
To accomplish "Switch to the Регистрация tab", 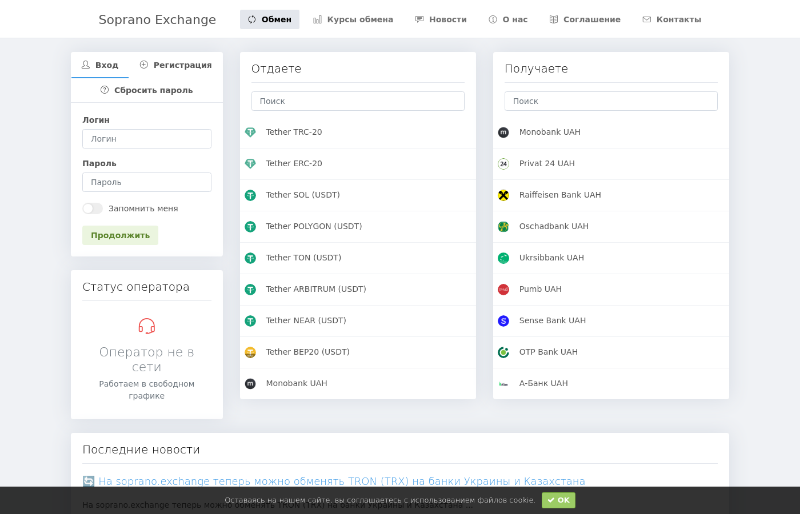I will pos(176,65).
